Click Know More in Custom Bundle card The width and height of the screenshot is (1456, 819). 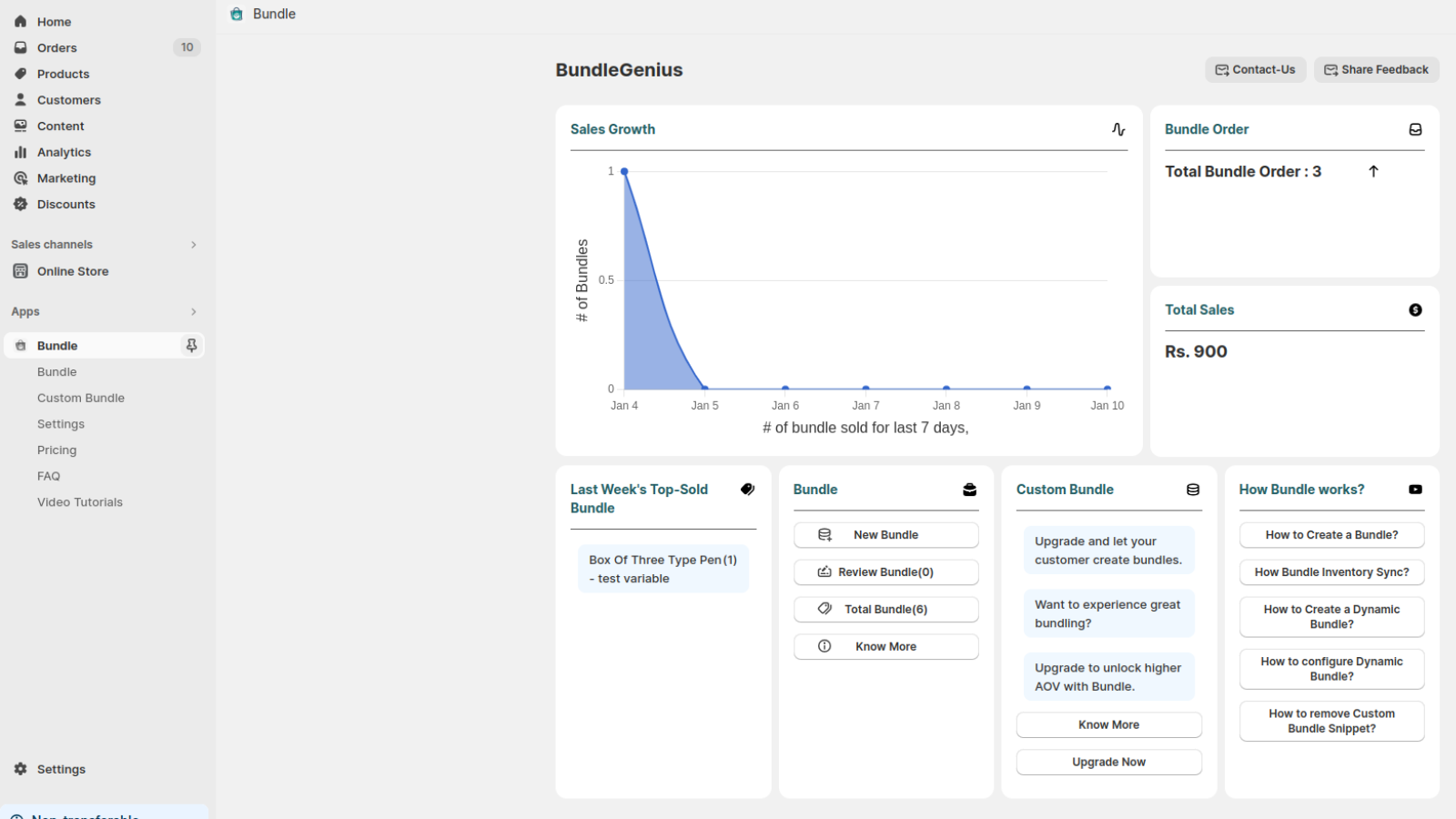click(1109, 725)
